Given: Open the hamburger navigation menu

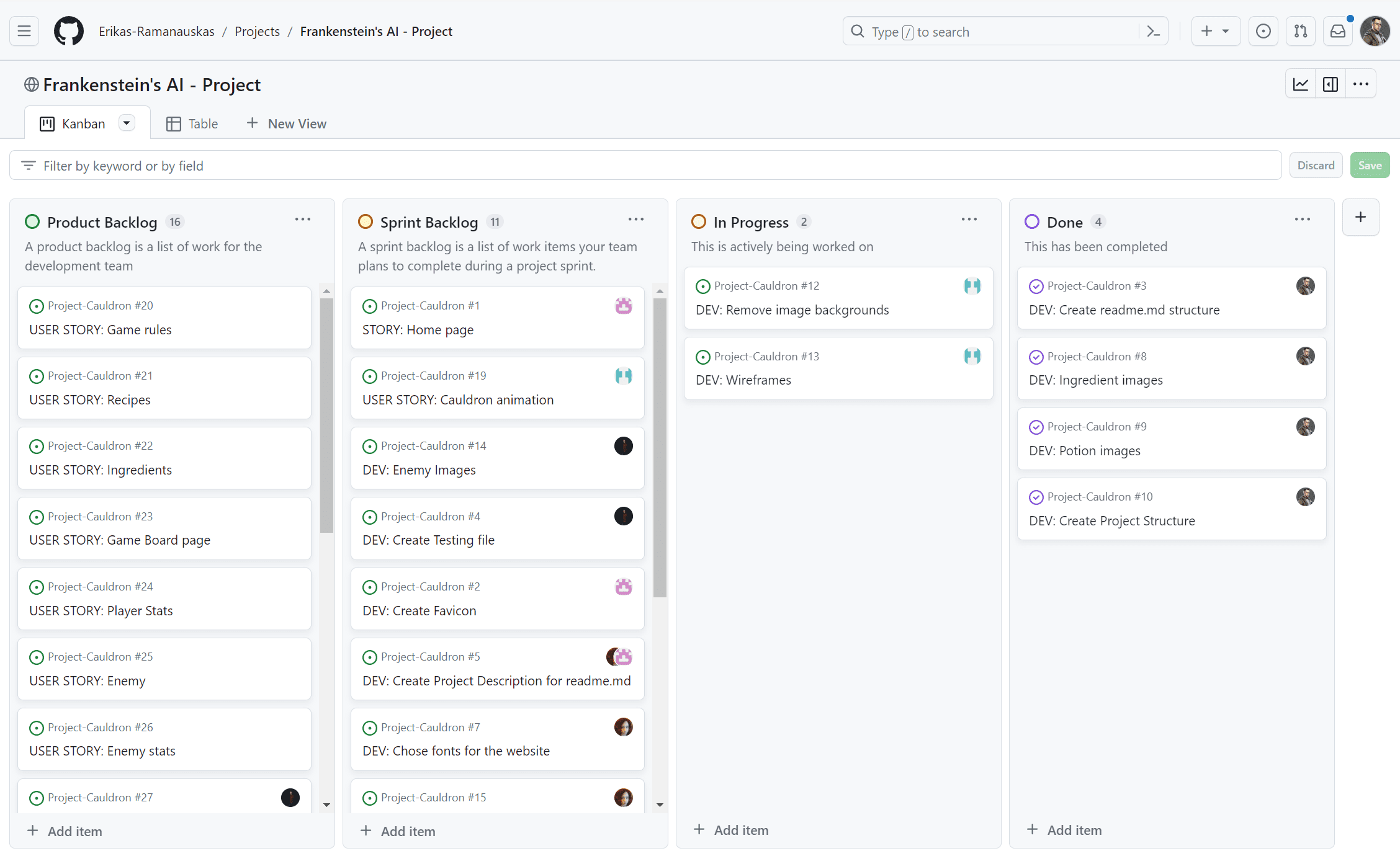Looking at the screenshot, I should (24, 31).
